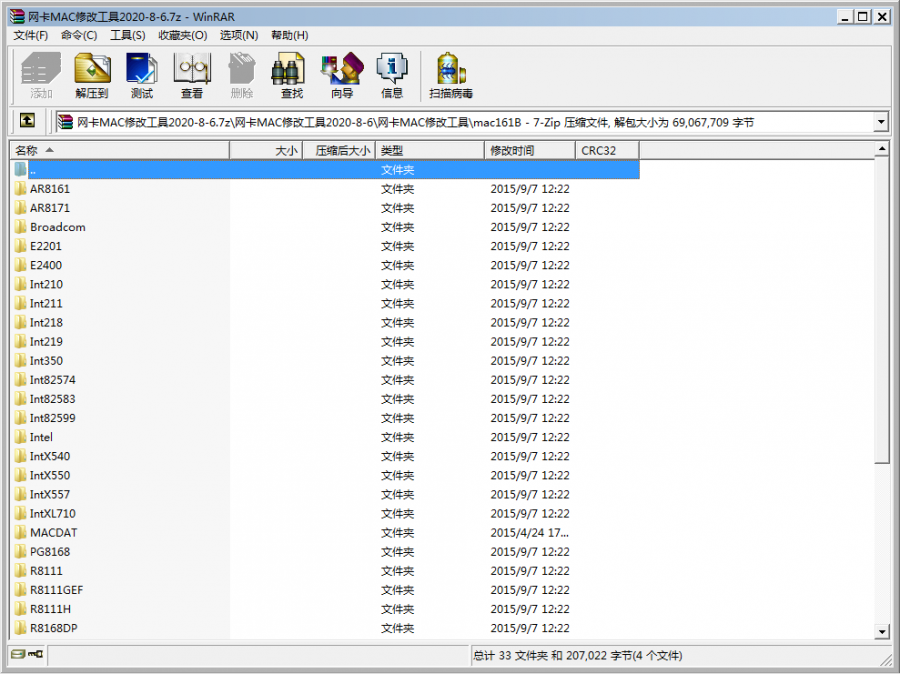
Task: Select the R8111GEF folder icon
Action: pyautogui.click(x=21, y=590)
